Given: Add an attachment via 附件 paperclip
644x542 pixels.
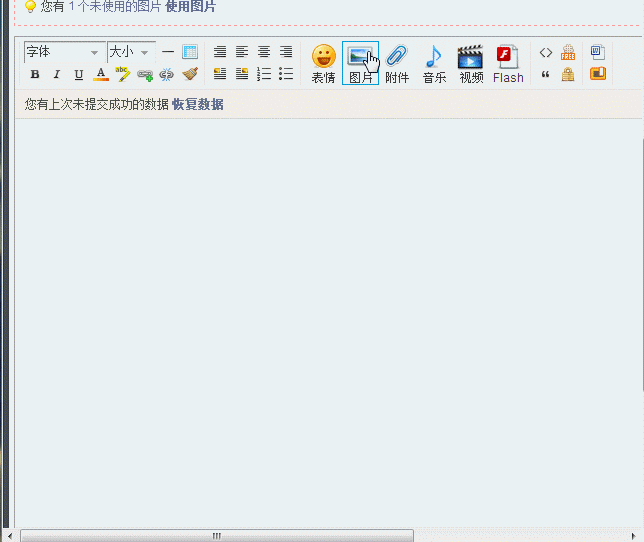Looking at the screenshot, I should coord(397,63).
